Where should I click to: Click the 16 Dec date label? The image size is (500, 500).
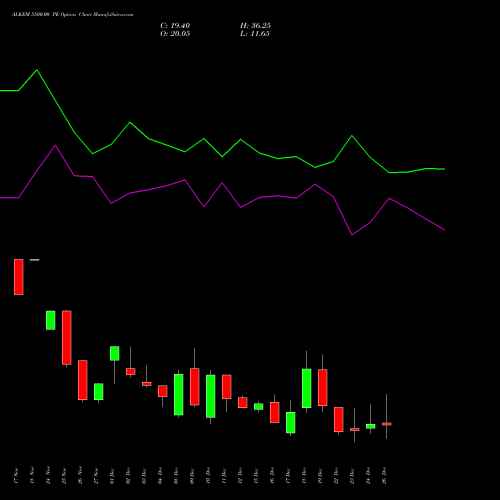272,476
